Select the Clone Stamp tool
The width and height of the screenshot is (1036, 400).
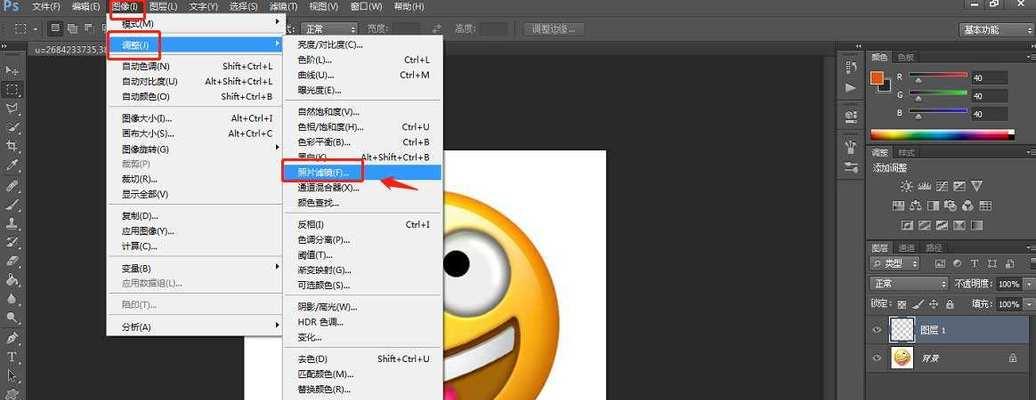12,223
